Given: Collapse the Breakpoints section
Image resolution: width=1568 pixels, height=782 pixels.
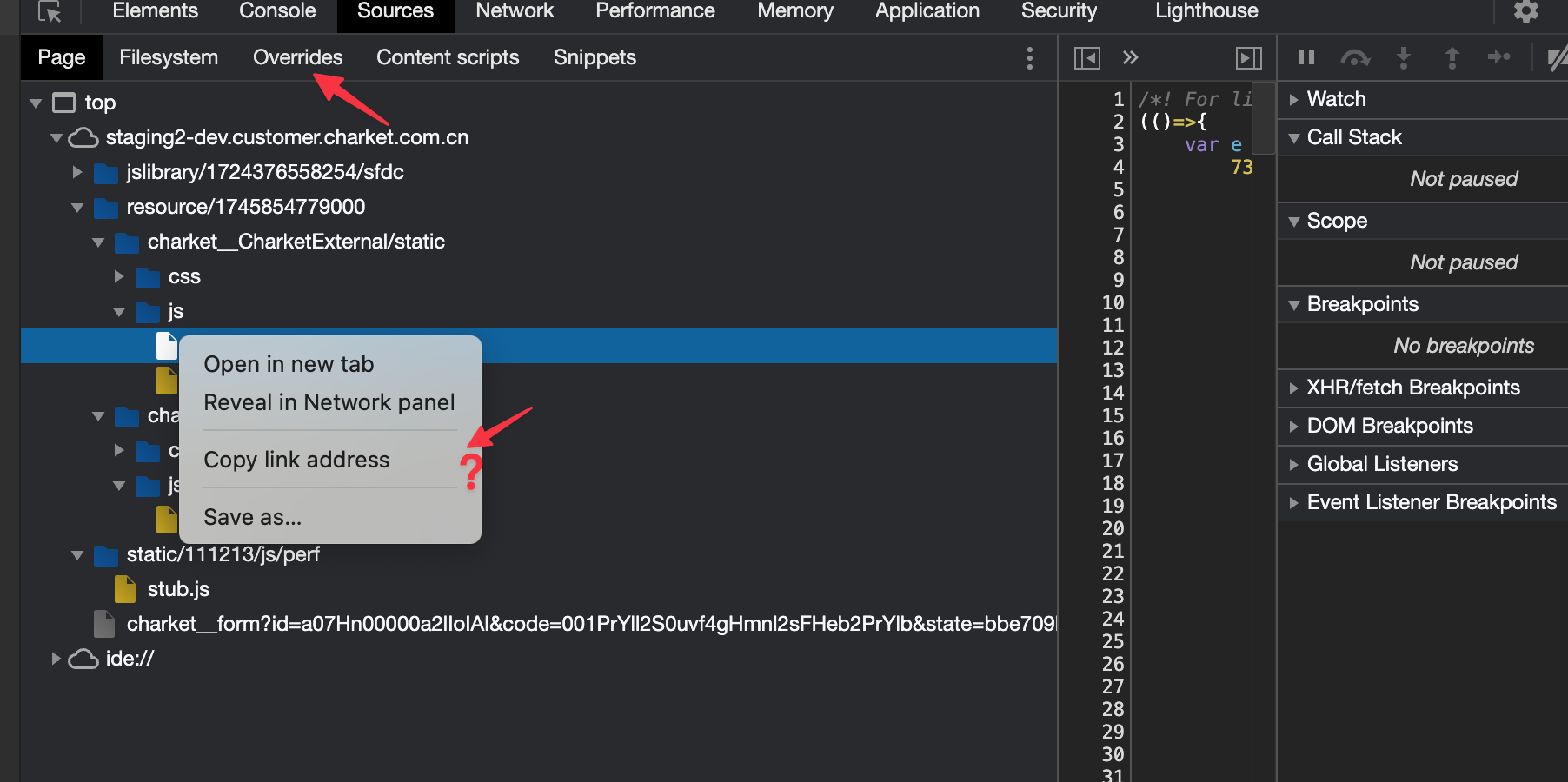Looking at the screenshot, I should coord(1293,305).
